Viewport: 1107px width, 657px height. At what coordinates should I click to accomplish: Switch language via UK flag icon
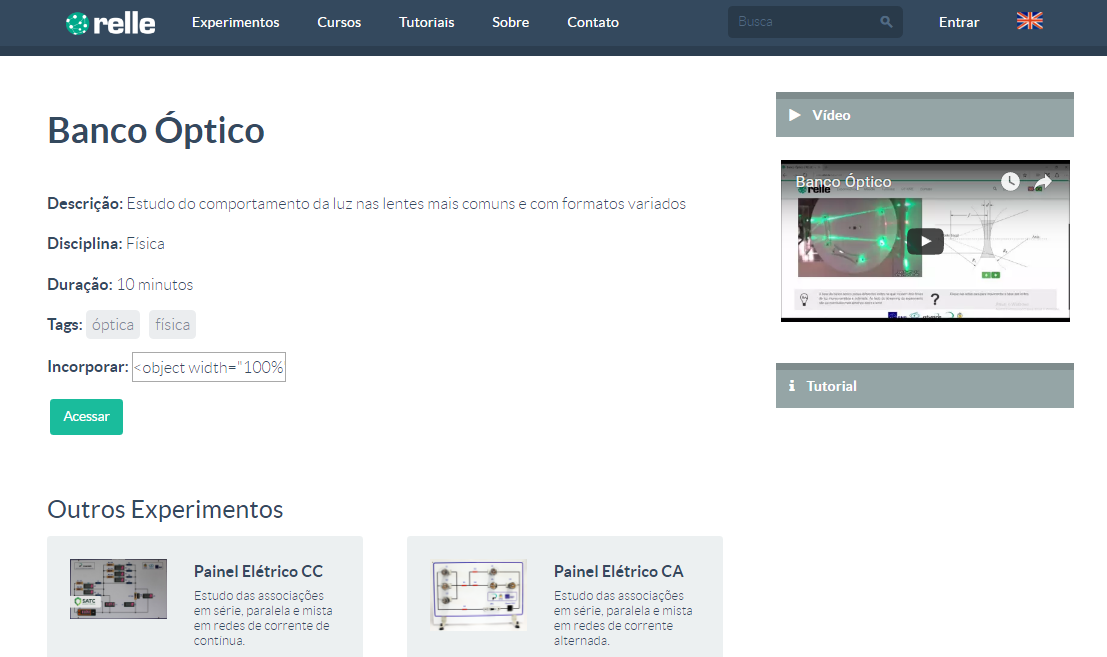pos(1029,21)
